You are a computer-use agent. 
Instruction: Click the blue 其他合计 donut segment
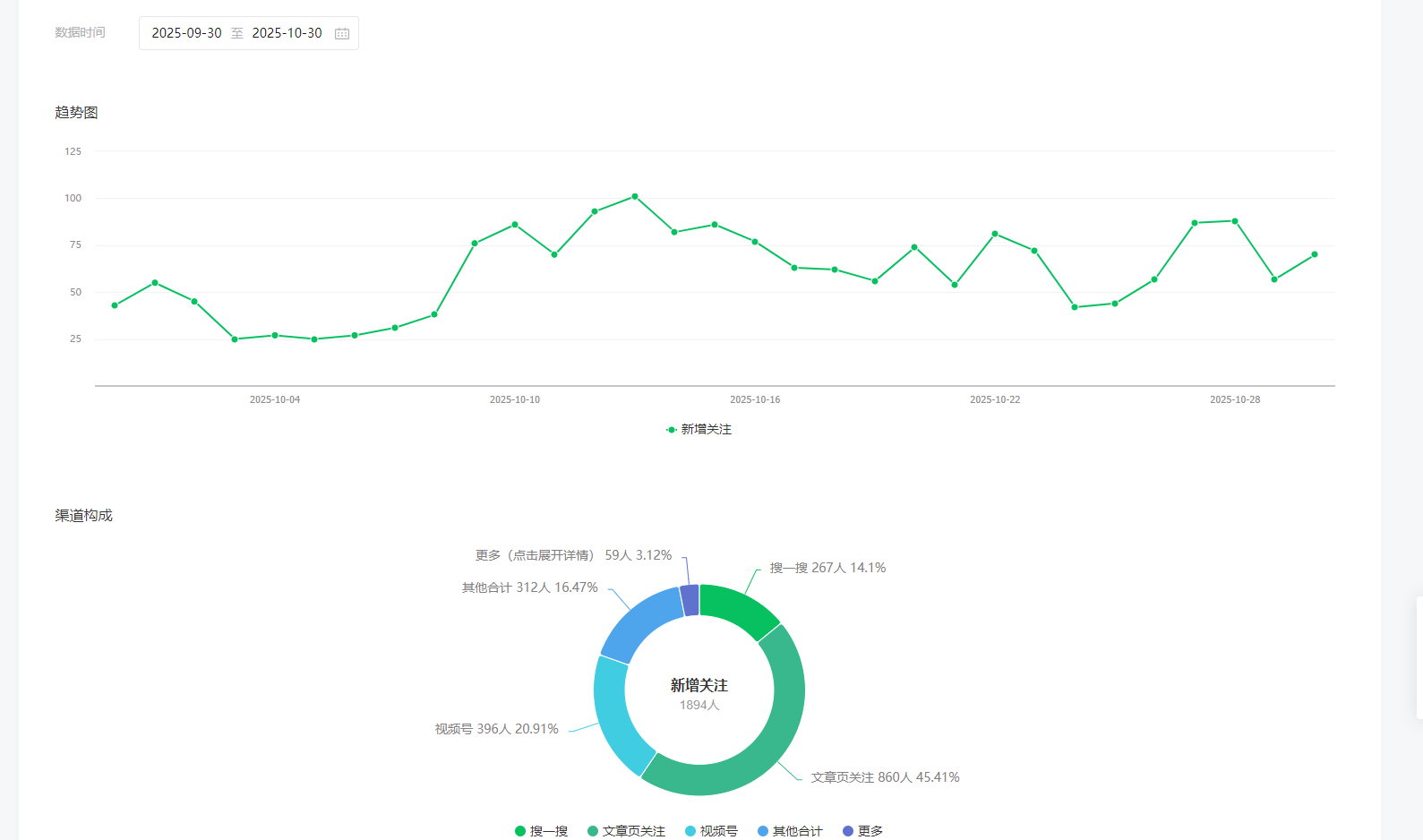[638, 622]
